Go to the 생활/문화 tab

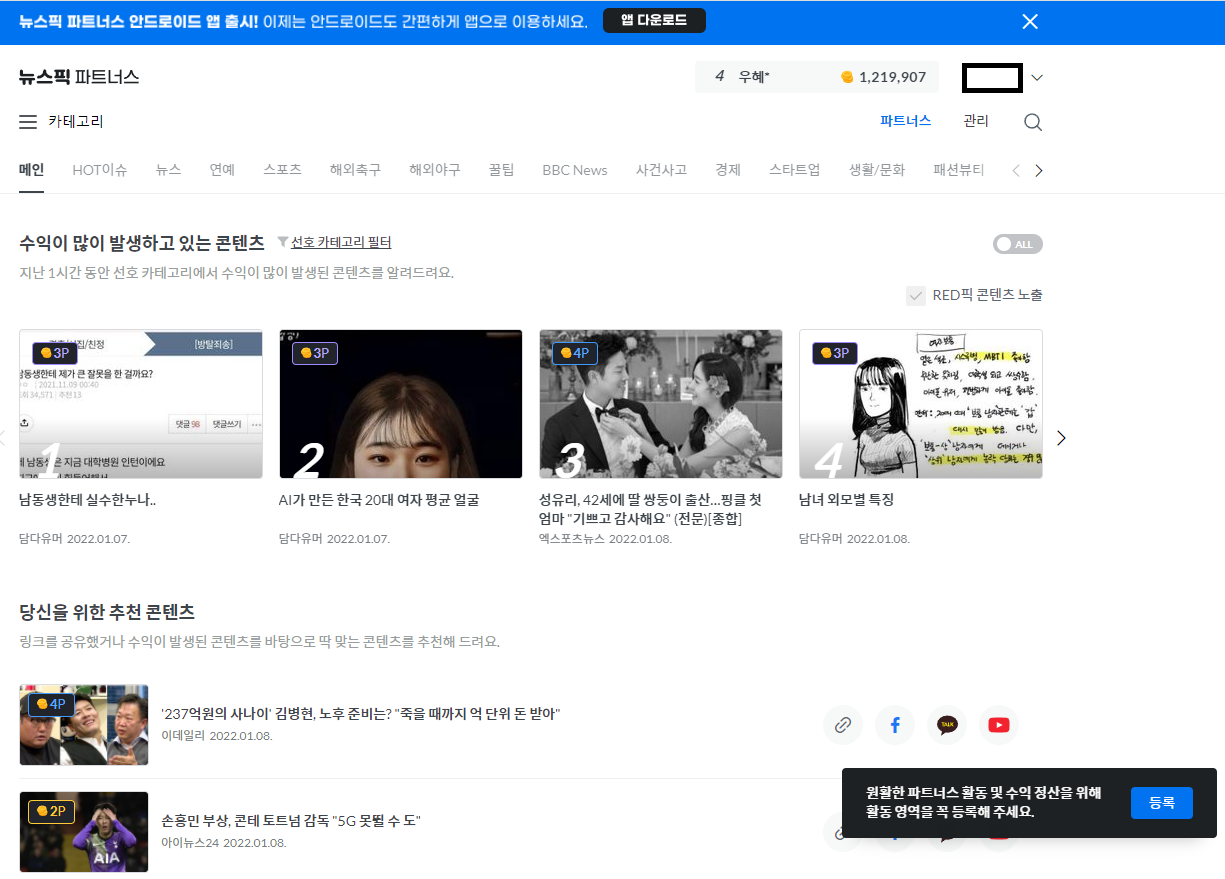[x=877, y=170]
